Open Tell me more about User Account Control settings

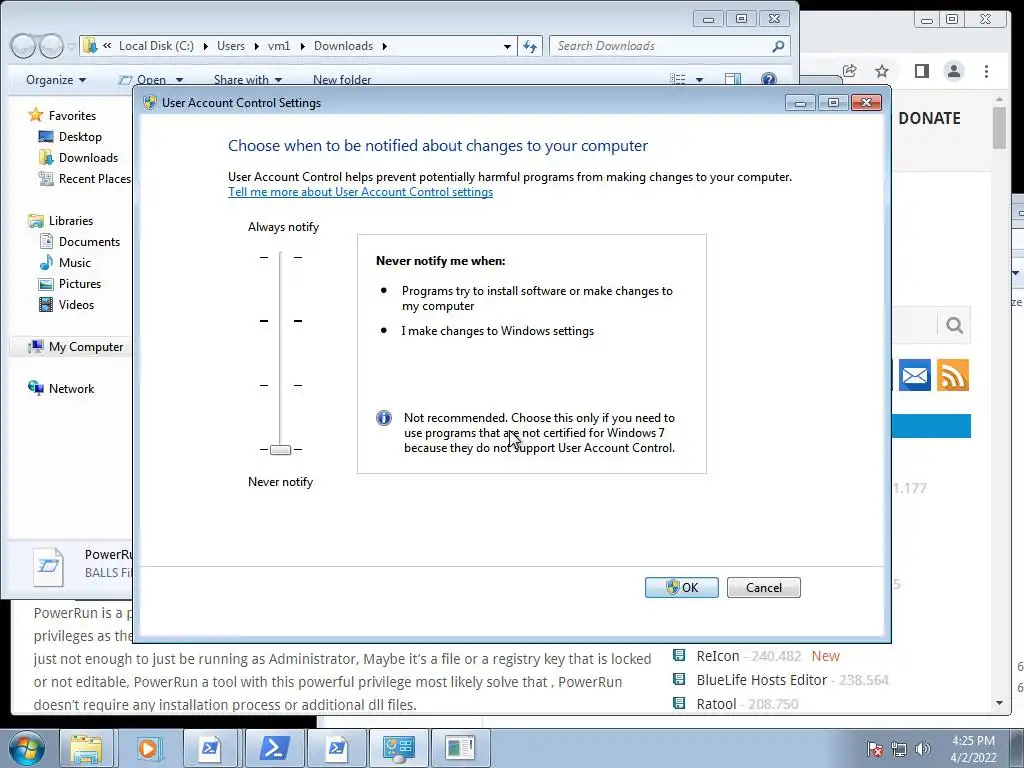(x=360, y=192)
